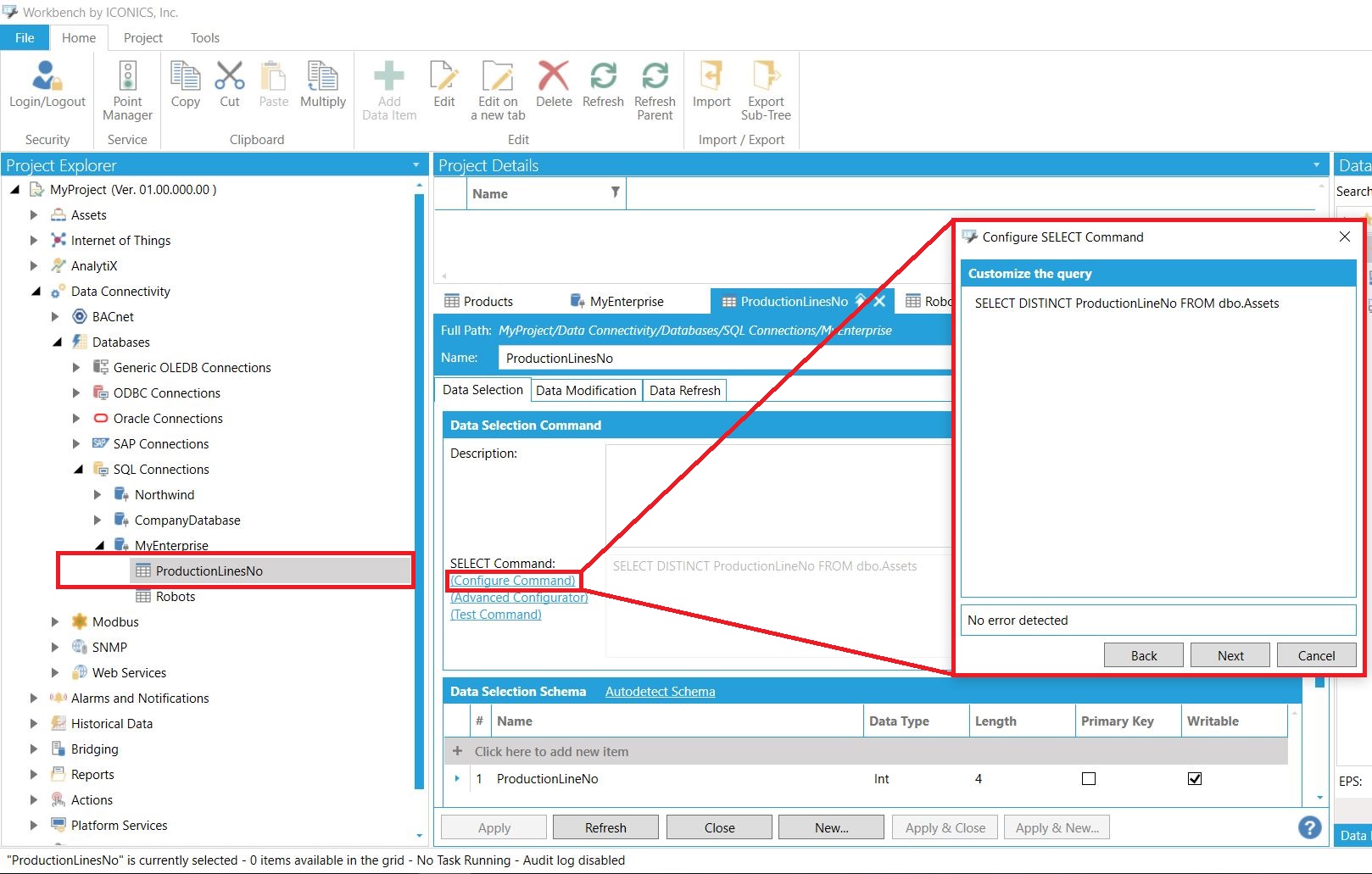Image resolution: width=1372 pixels, height=874 pixels.
Task: Toggle Writable checkbox for ProductionLineNo
Action: tap(1195, 778)
